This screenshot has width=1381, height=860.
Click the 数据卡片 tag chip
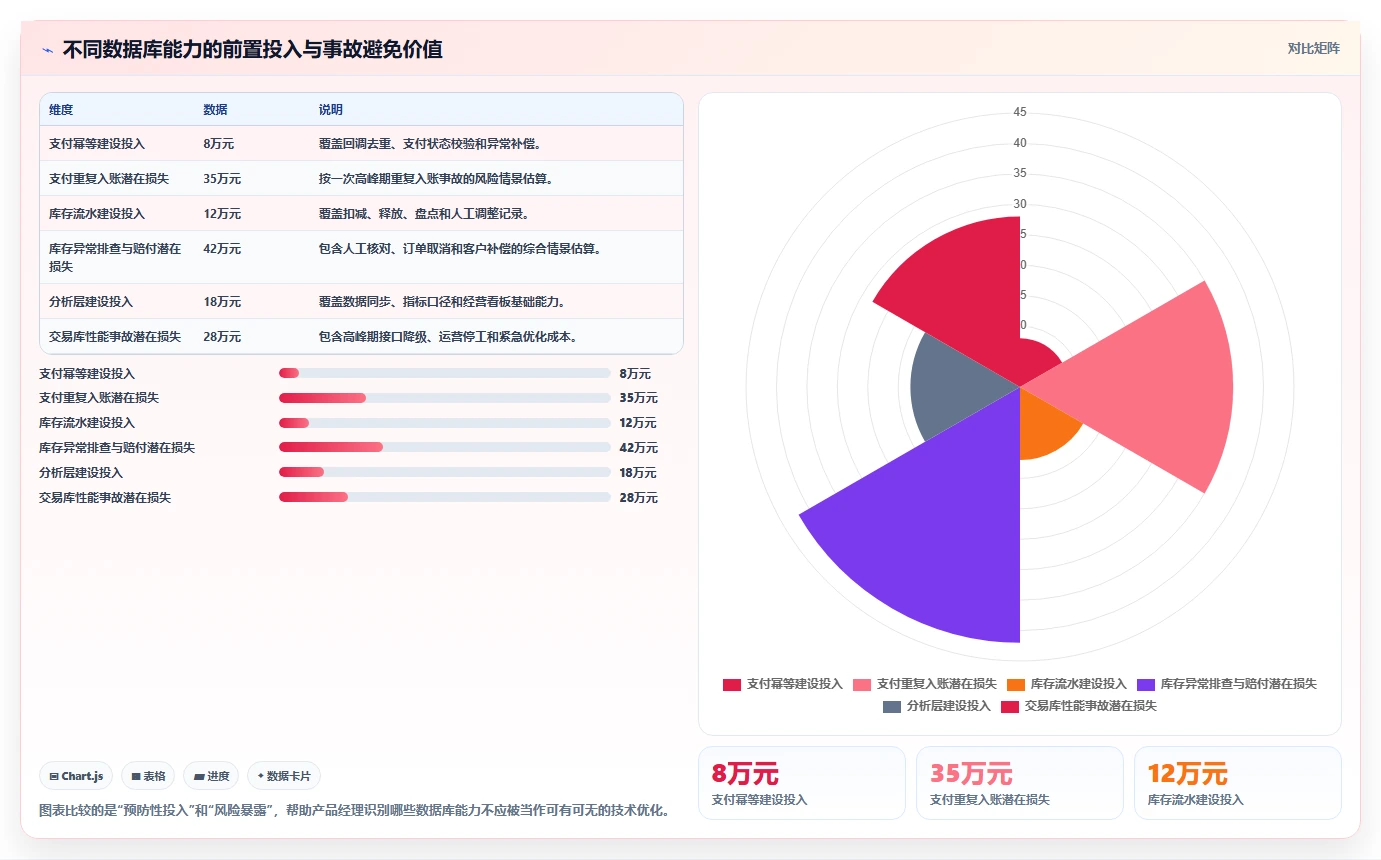tap(284, 776)
